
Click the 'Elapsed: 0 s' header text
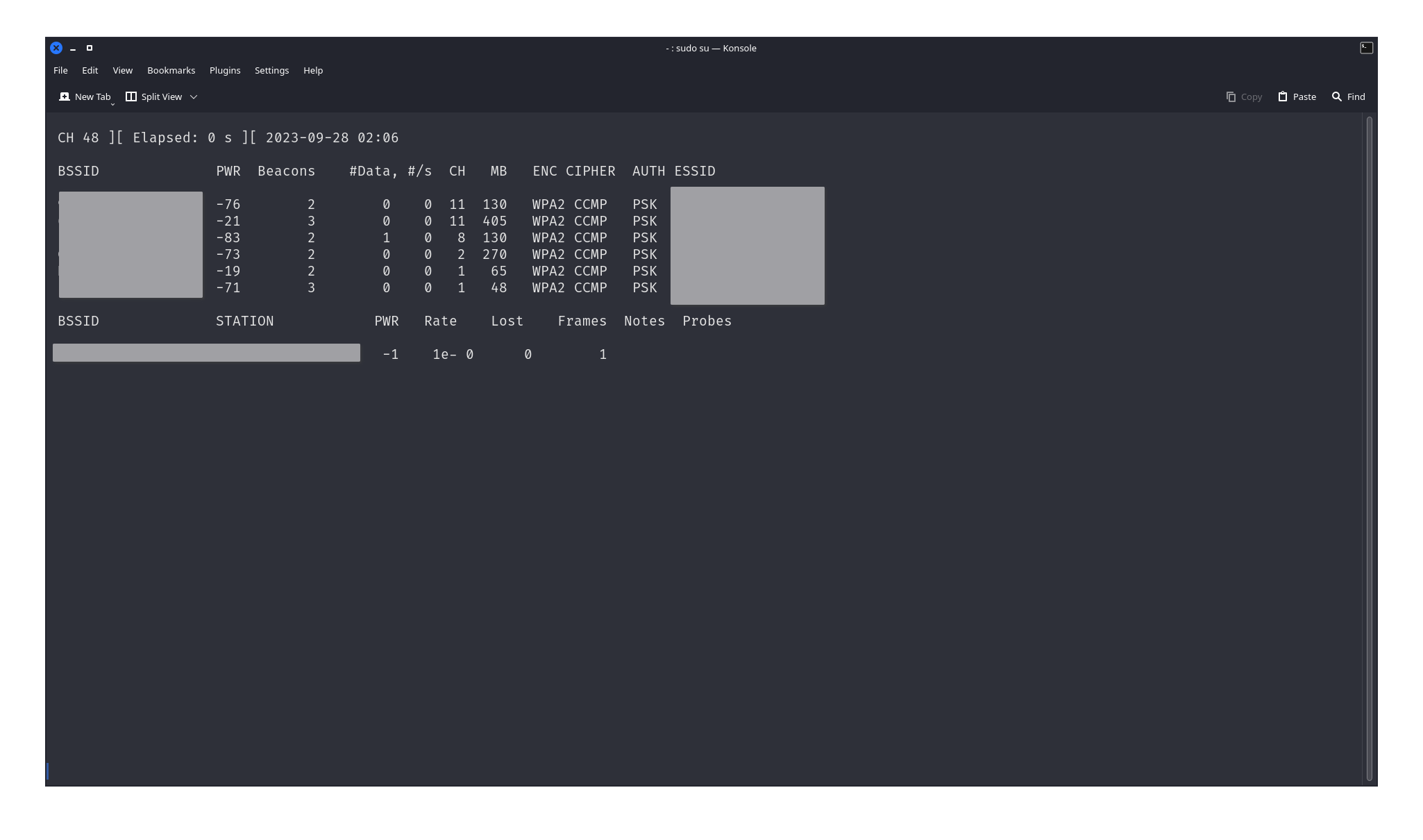click(x=183, y=137)
